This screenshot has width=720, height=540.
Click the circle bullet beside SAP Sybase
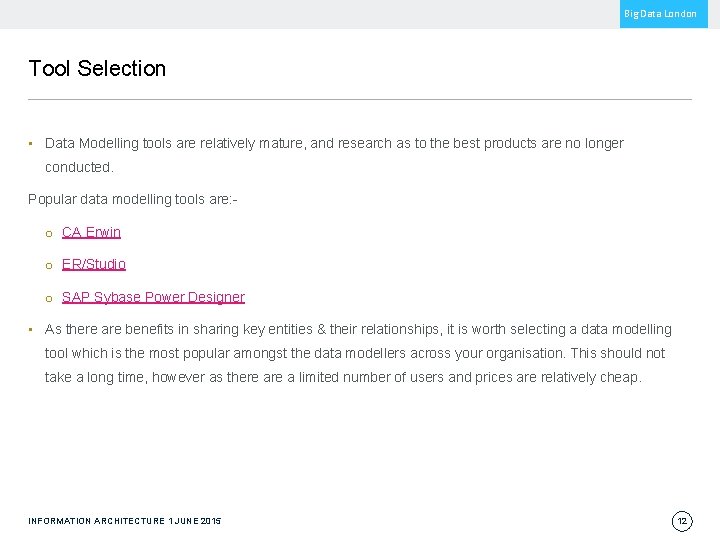click(47, 298)
